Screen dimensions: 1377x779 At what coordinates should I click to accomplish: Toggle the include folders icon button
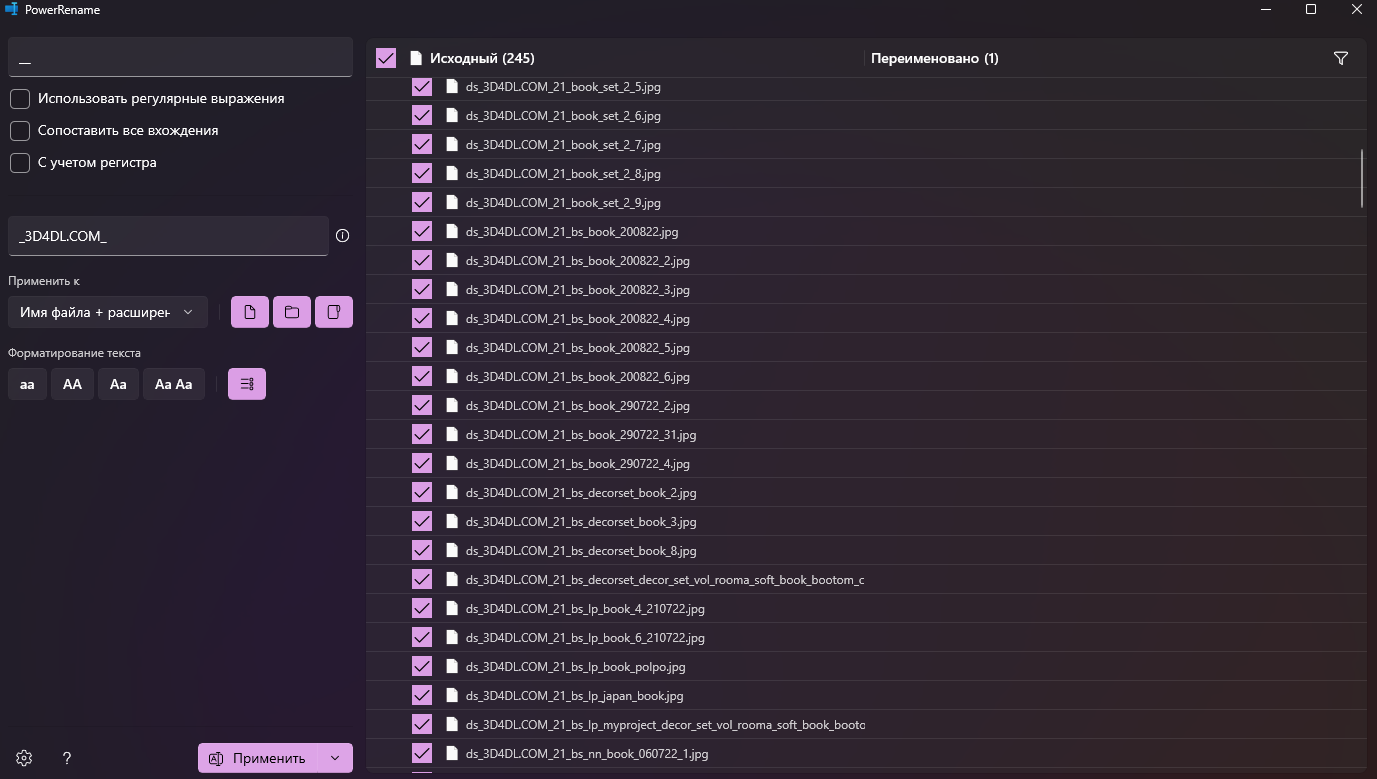[x=292, y=312]
